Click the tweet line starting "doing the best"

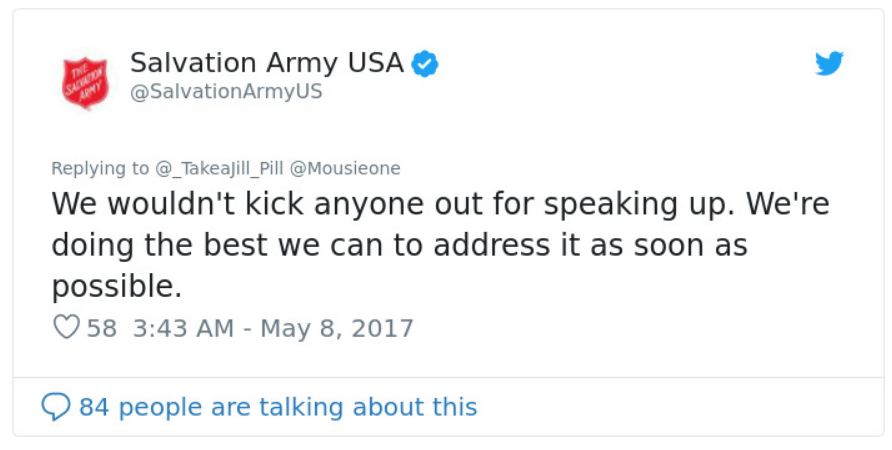point(399,246)
